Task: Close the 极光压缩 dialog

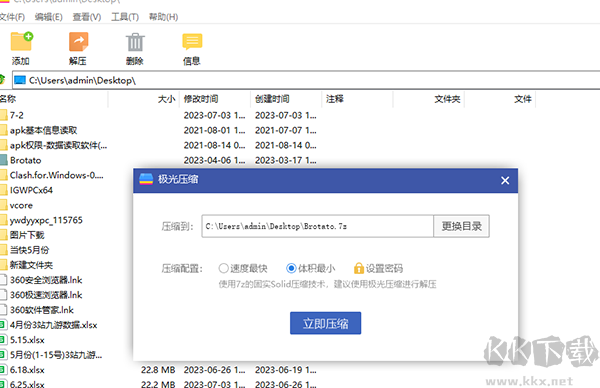Action: [505, 180]
